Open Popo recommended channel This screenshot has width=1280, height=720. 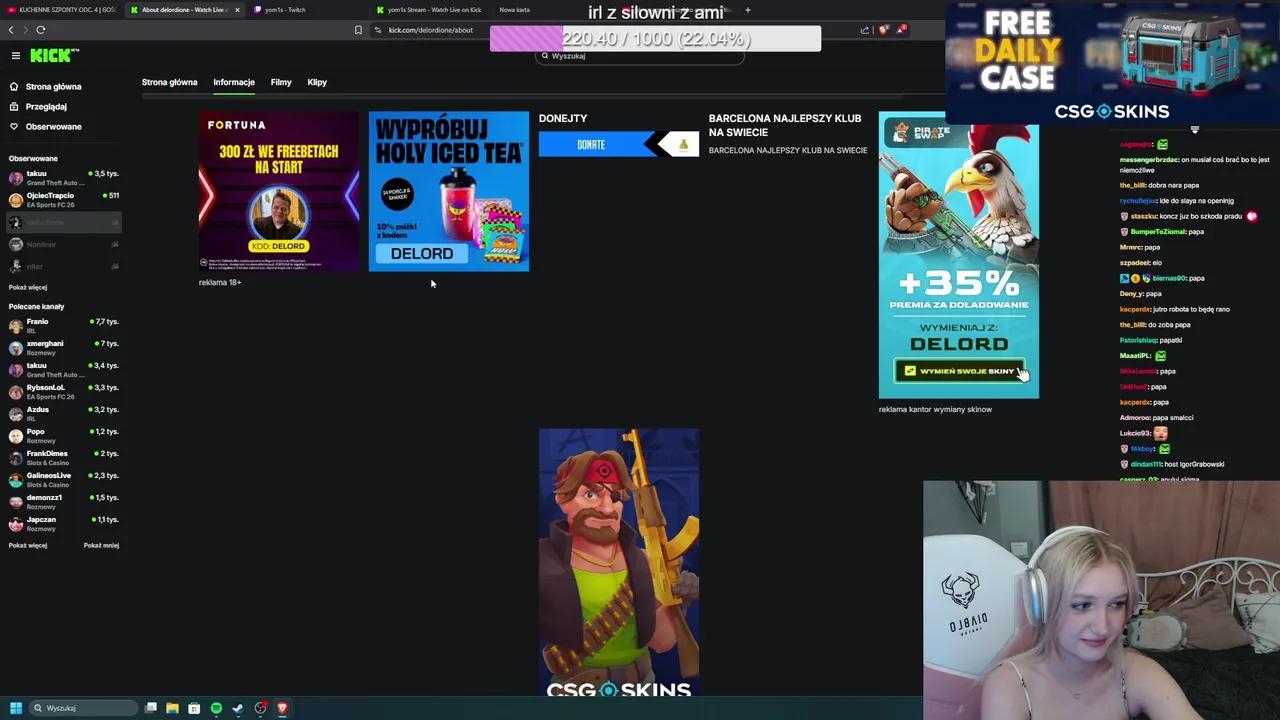point(64,436)
